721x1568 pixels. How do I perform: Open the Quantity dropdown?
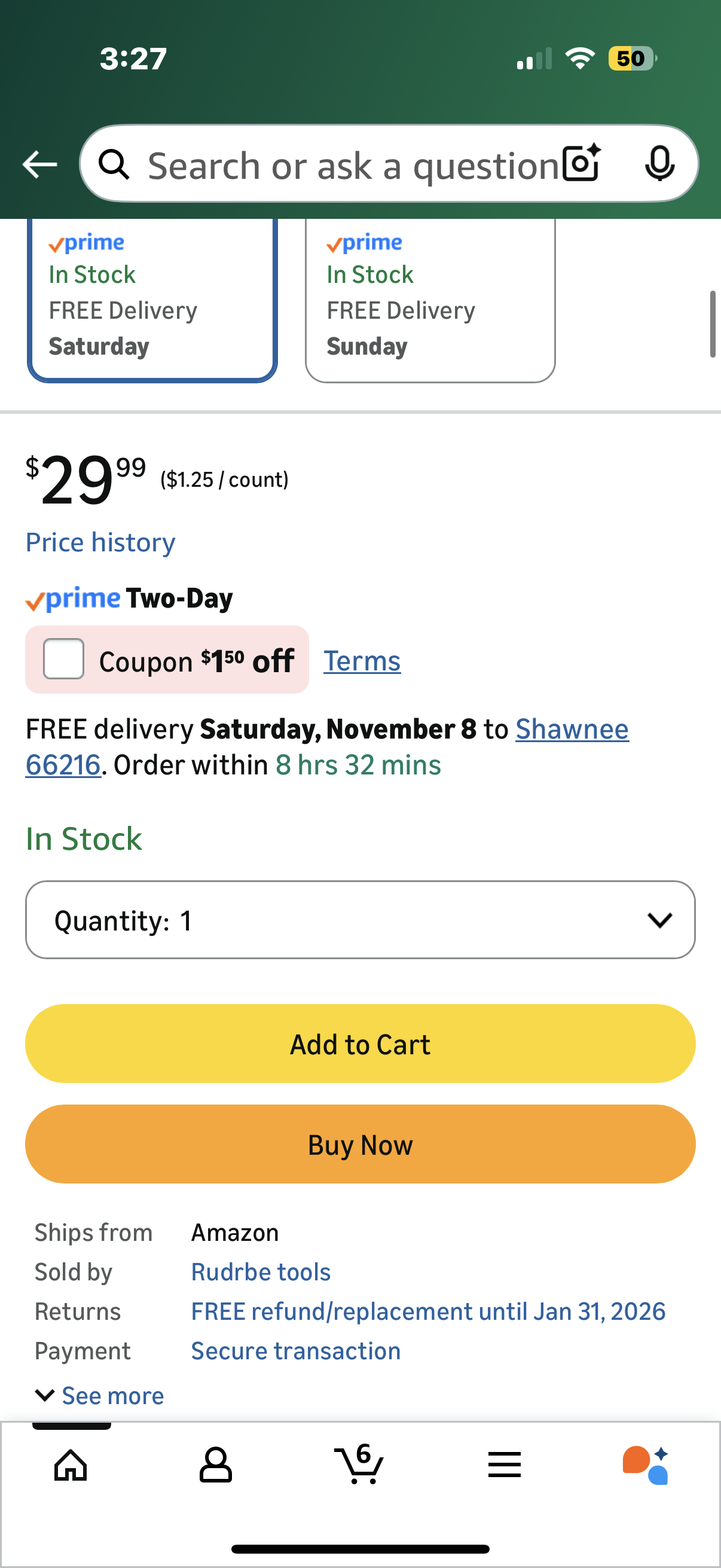click(360, 920)
